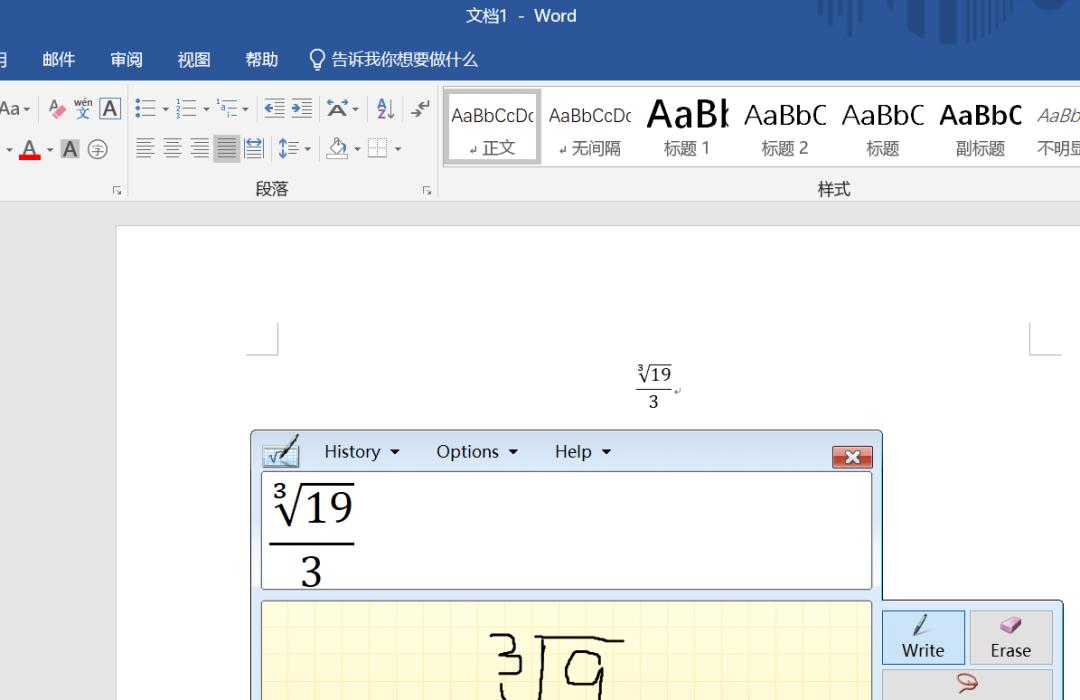
Task: Open the 审阅 ribbon tab
Action: 125,59
